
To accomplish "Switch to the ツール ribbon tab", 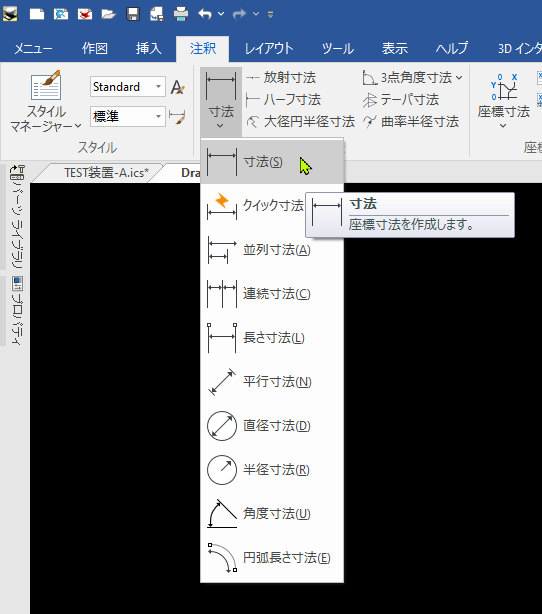I will point(338,49).
